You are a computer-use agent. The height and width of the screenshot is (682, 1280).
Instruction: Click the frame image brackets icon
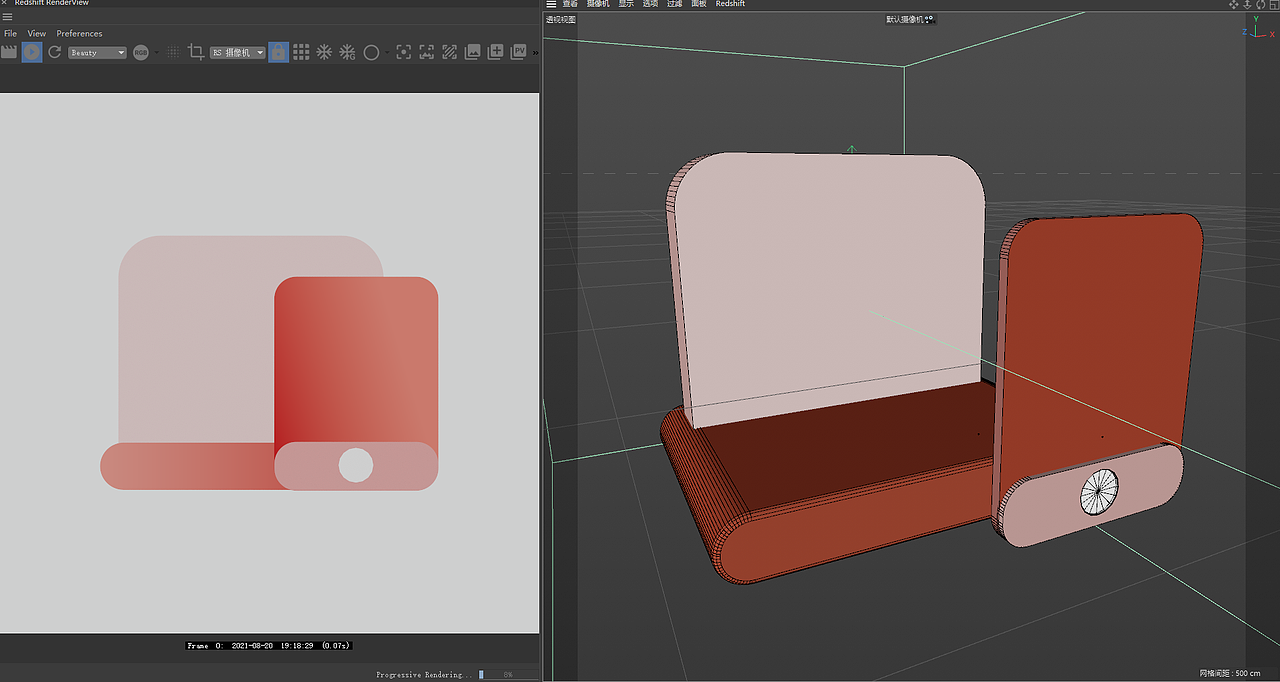[x=427, y=52]
